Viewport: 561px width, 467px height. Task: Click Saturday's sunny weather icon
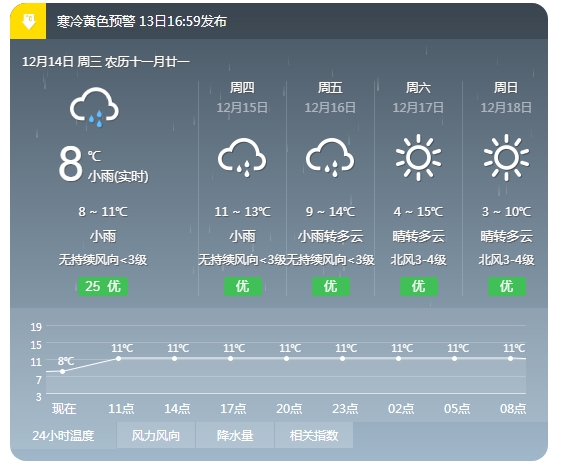418,157
